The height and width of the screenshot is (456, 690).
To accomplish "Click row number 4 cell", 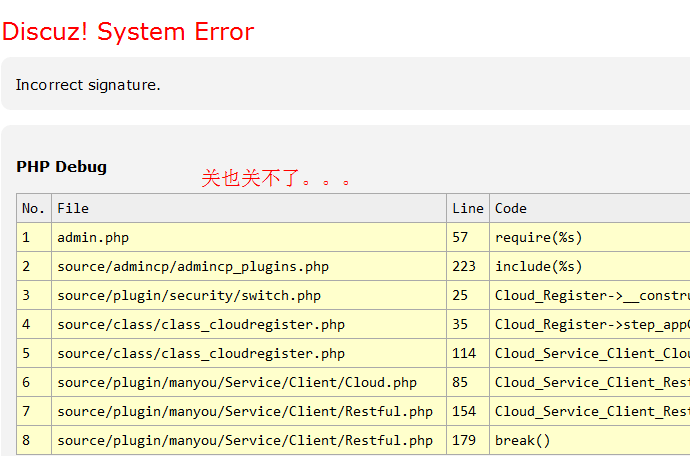I will [x=34, y=324].
